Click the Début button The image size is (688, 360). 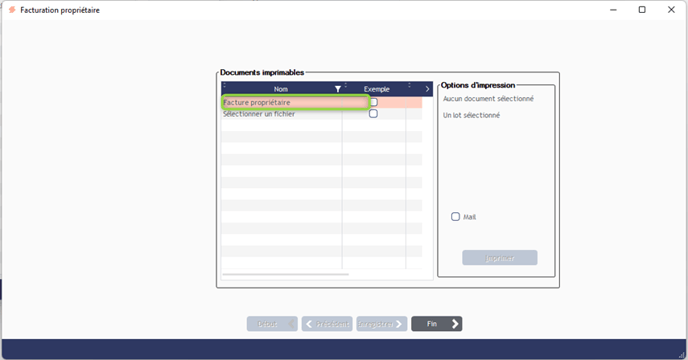272,324
